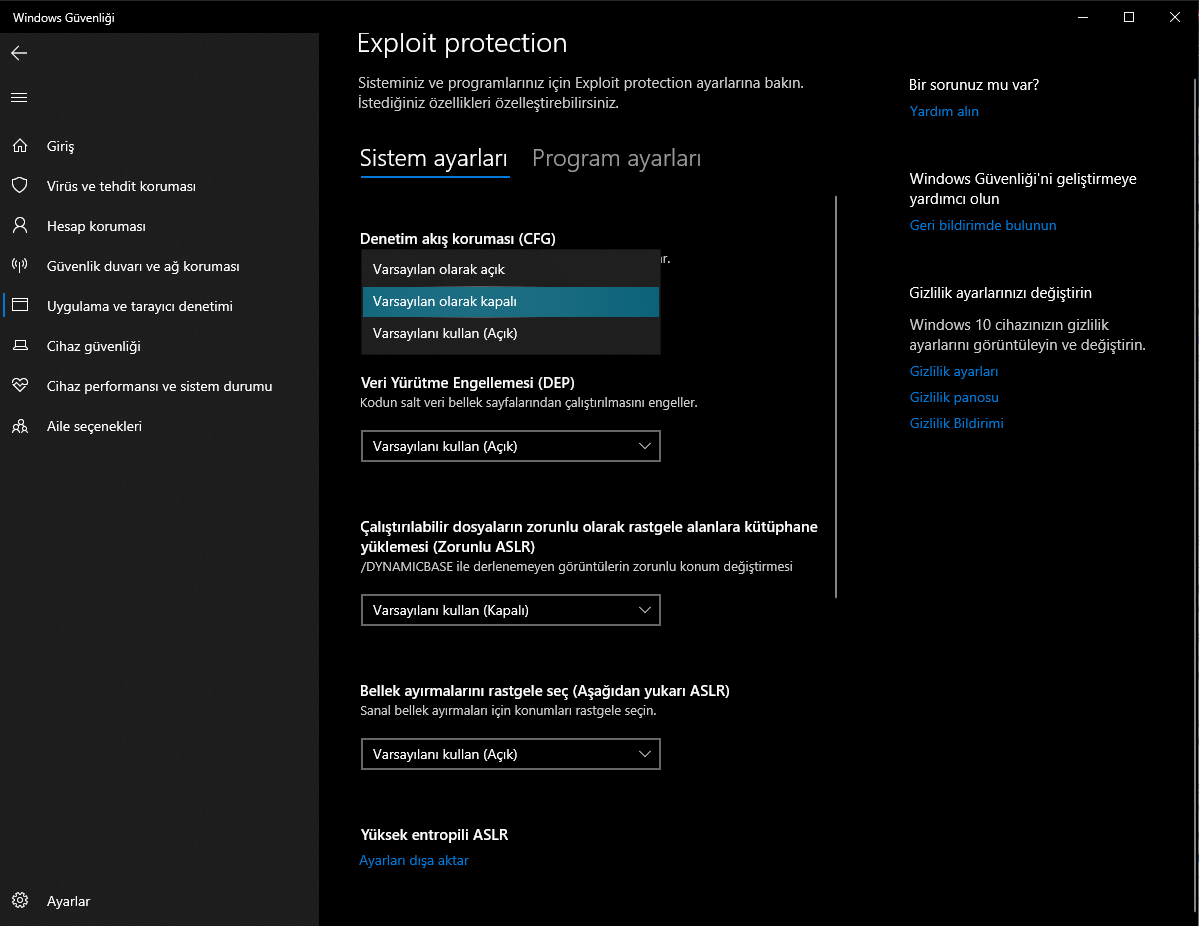Viewport: 1199px width, 926px height.
Task: Expand the Aşağıdan yukarı ASLR dropdown
Action: (x=510, y=754)
